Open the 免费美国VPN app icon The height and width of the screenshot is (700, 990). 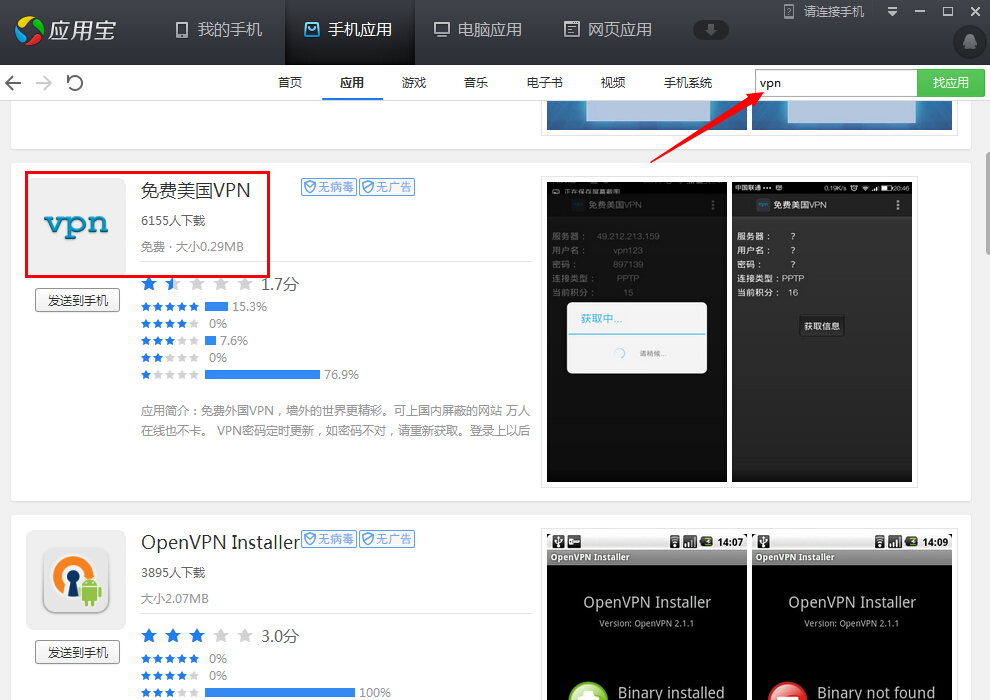click(76, 226)
